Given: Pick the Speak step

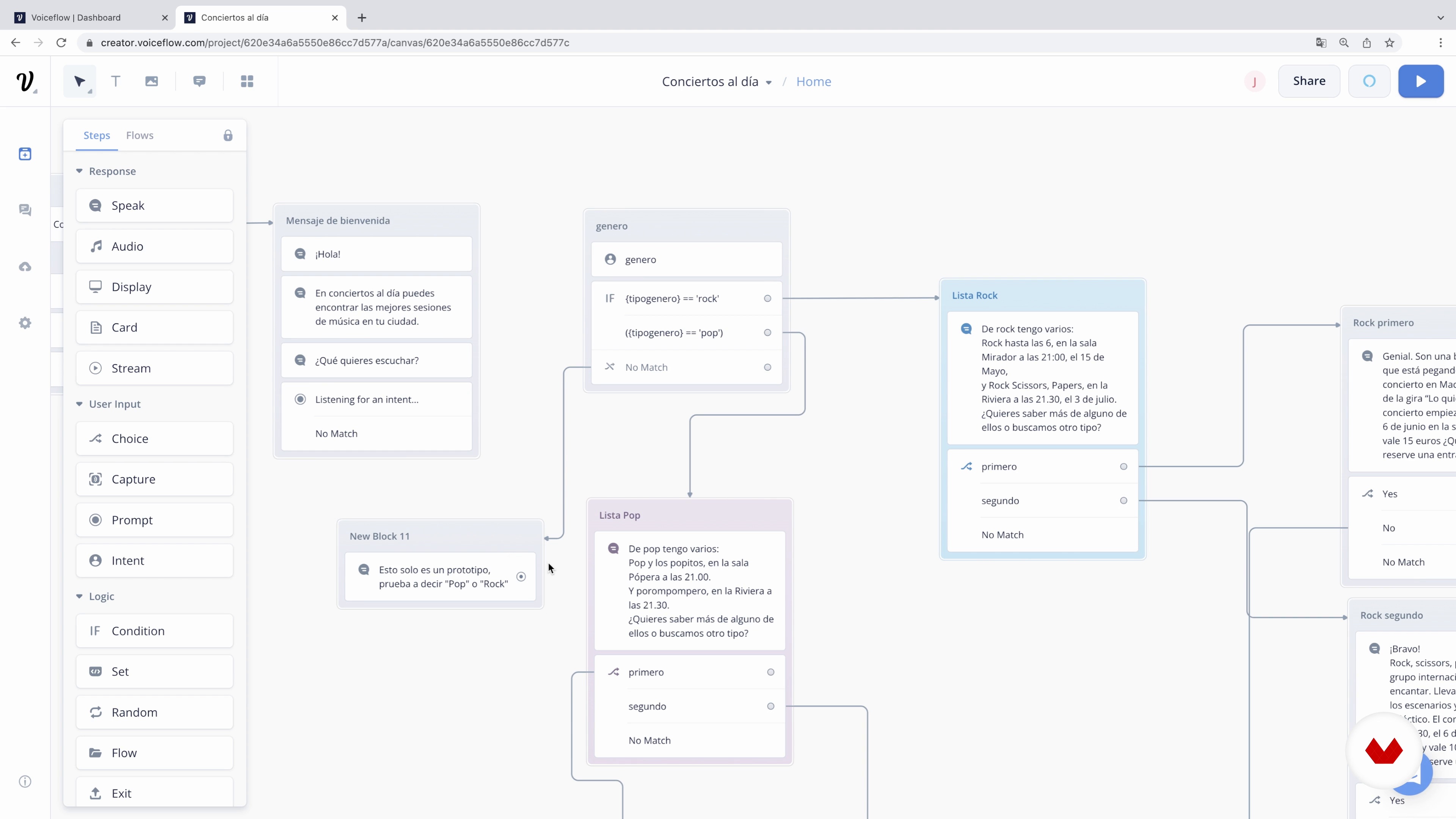Looking at the screenshot, I should click(154, 206).
